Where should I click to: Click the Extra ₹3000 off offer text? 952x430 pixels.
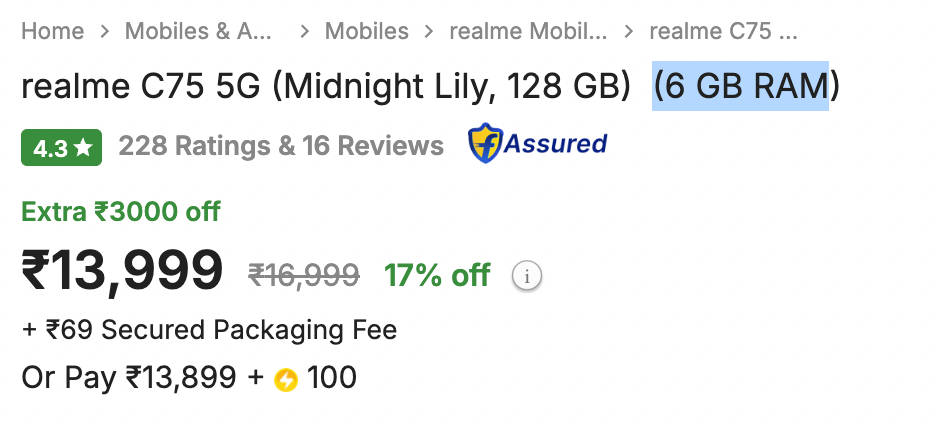click(x=121, y=211)
